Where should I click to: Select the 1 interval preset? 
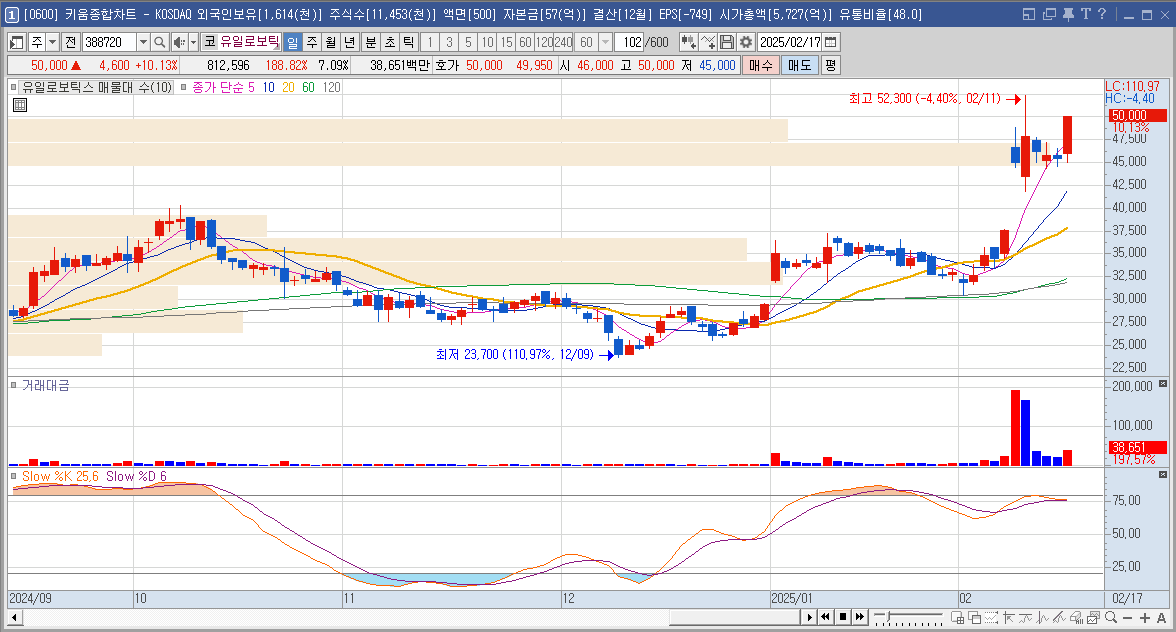tap(430, 43)
